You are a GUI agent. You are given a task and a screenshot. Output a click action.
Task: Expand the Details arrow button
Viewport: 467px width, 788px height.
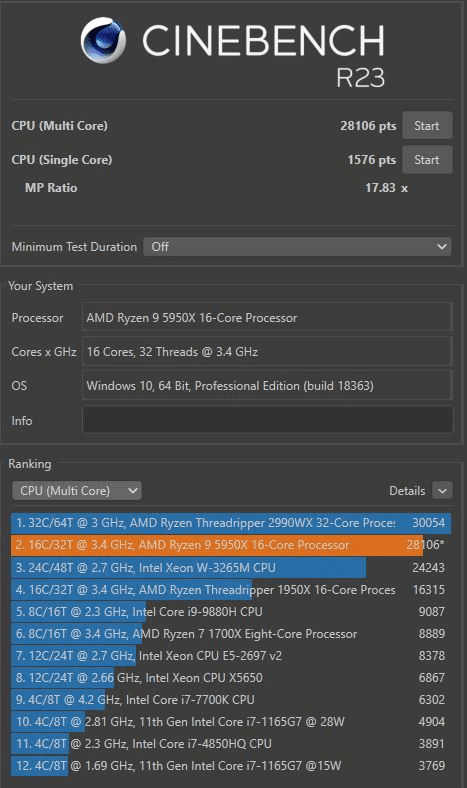[442, 490]
